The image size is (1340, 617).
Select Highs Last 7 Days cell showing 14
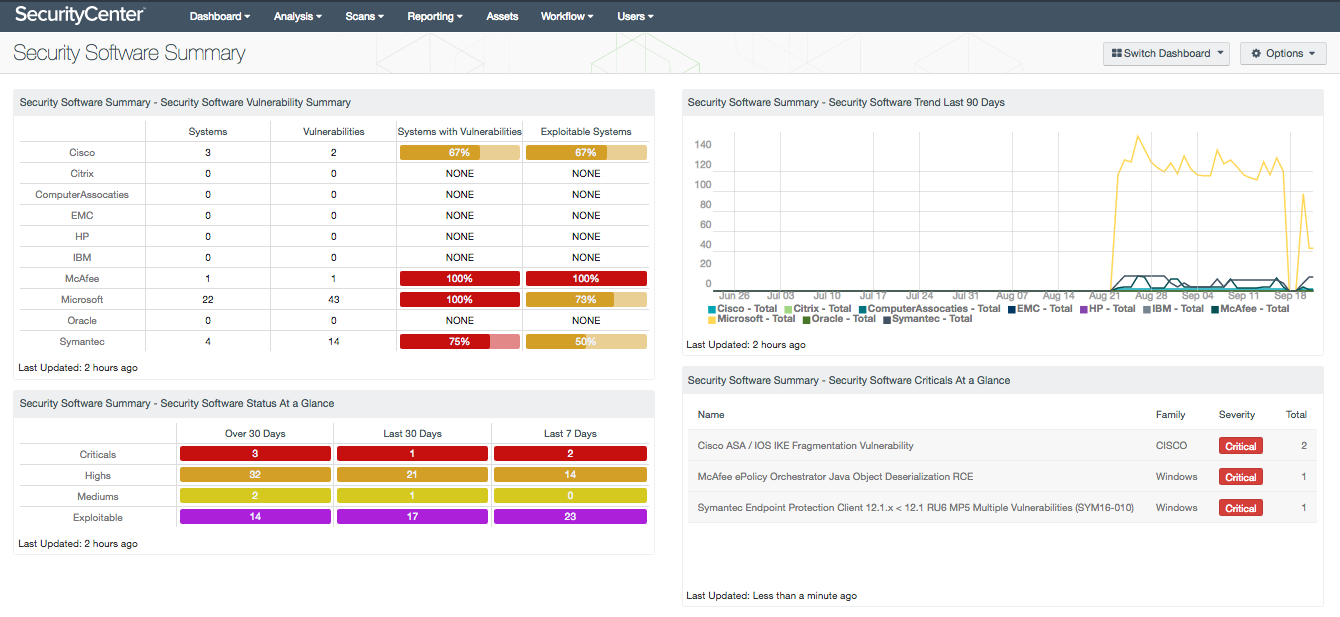[570, 475]
